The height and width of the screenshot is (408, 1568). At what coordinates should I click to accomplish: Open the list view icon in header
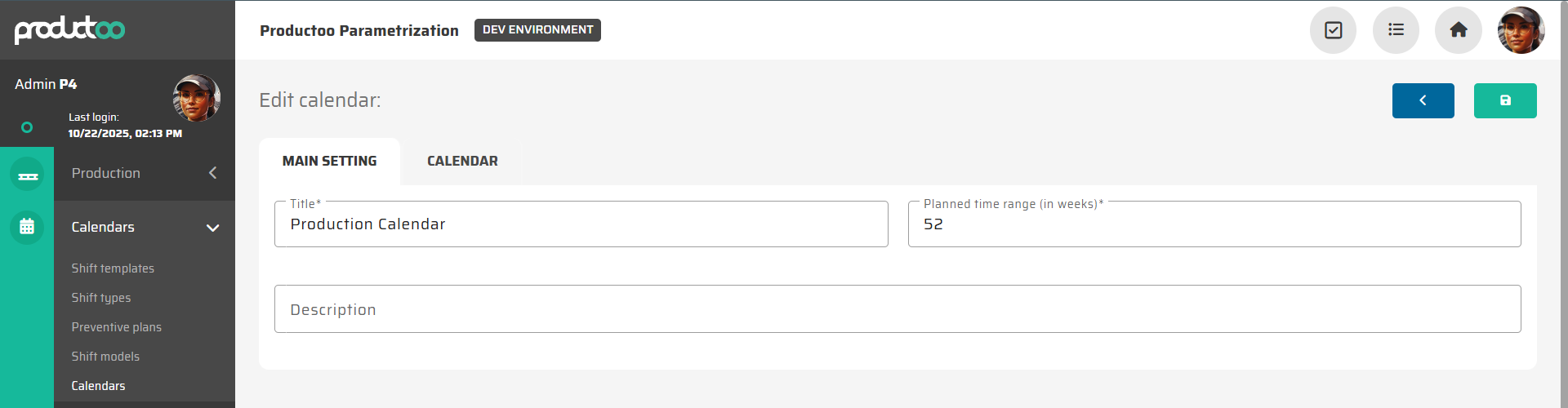1396,30
